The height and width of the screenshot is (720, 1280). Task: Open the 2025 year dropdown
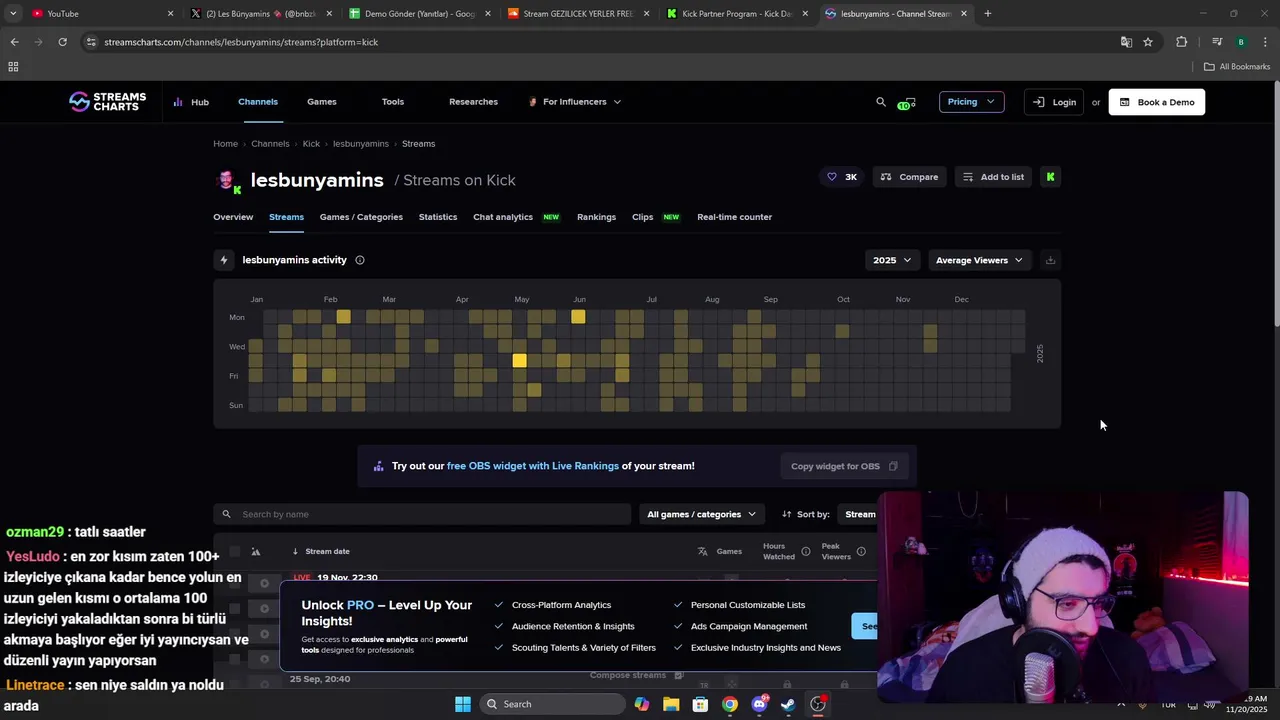pyautogui.click(x=892, y=260)
